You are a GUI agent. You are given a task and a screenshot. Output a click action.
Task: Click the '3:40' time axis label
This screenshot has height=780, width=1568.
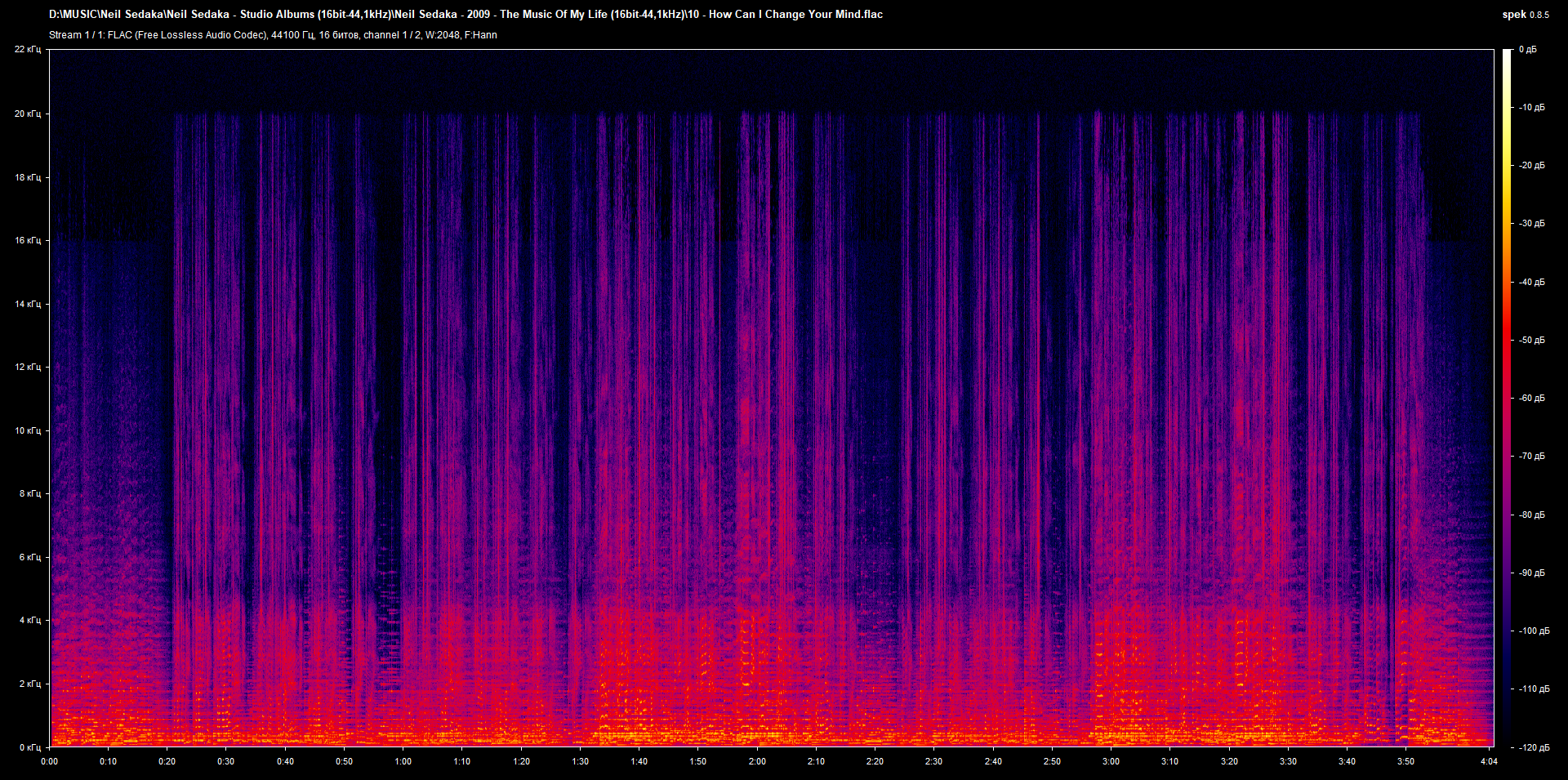click(1347, 762)
